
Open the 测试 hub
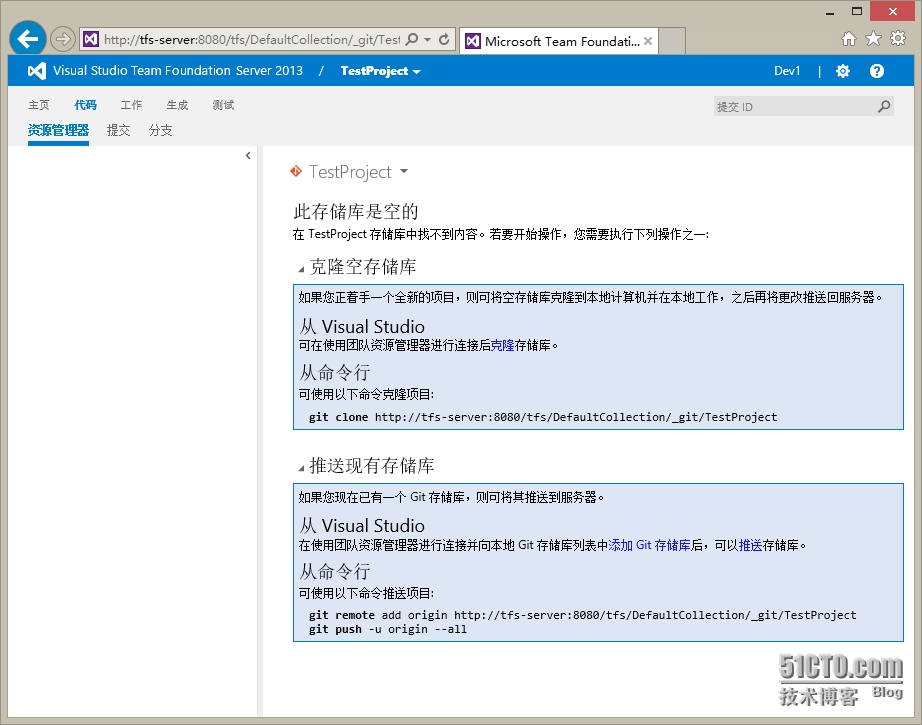[x=223, y=105]
